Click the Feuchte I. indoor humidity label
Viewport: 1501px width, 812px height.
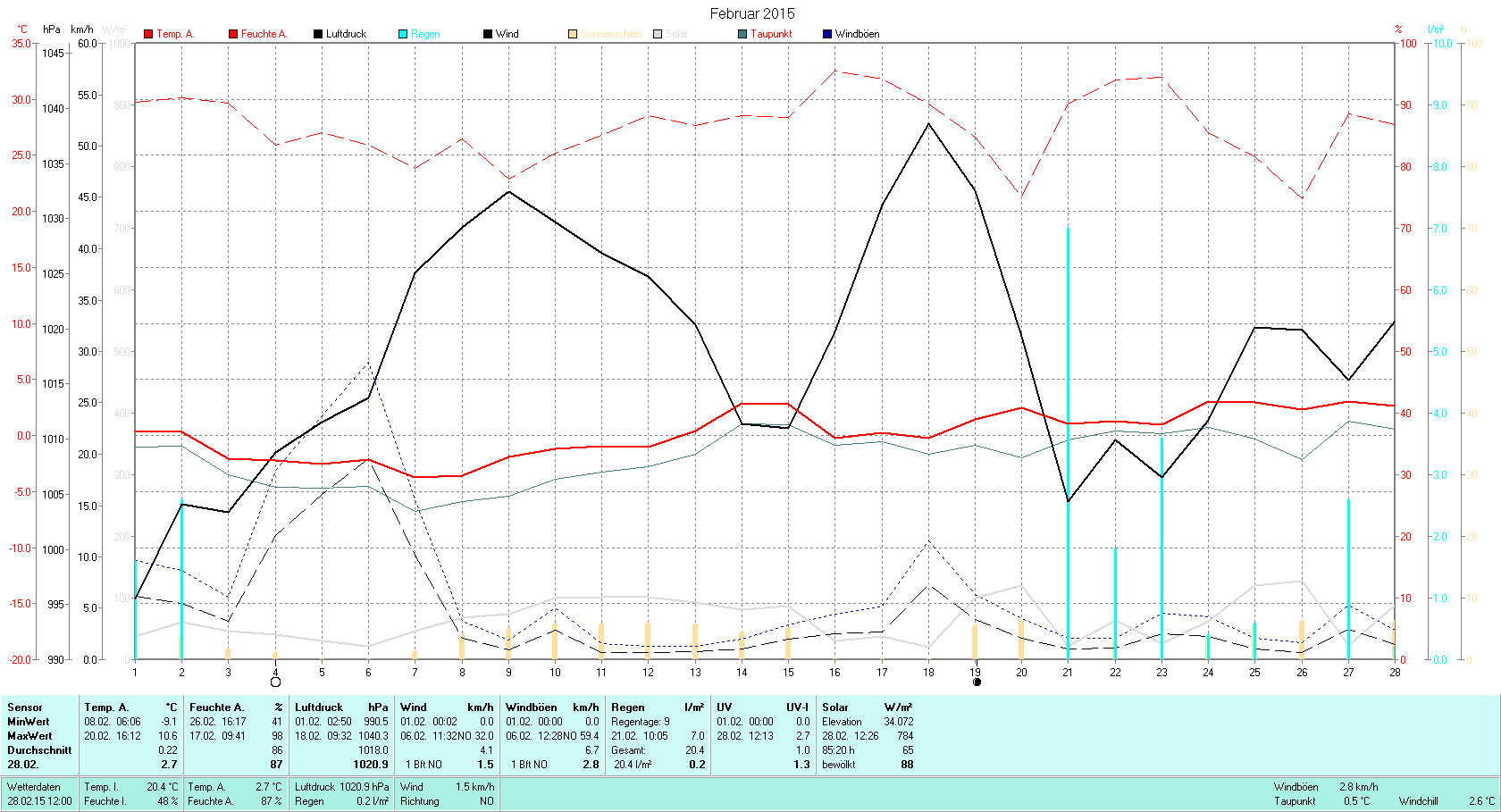click(x=104, y=801)
